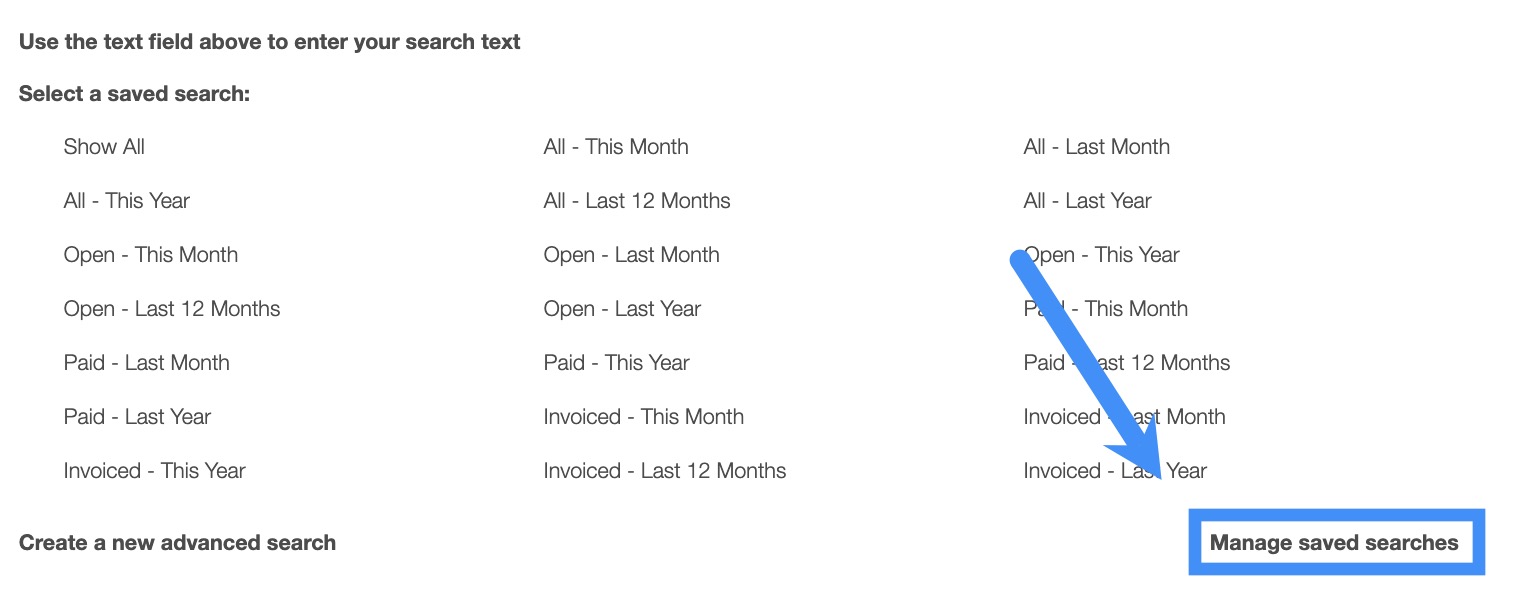
Task: Select Open - This Month saved search
Action: click(x=150, y=255)
